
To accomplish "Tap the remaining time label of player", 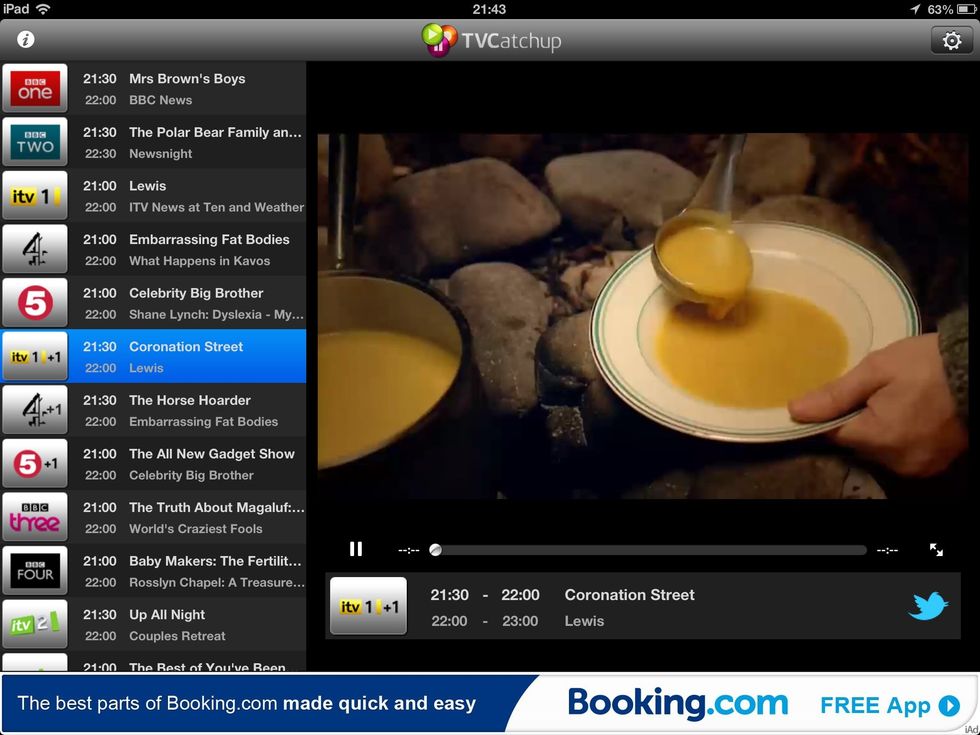I will click(x=887, y=551).
